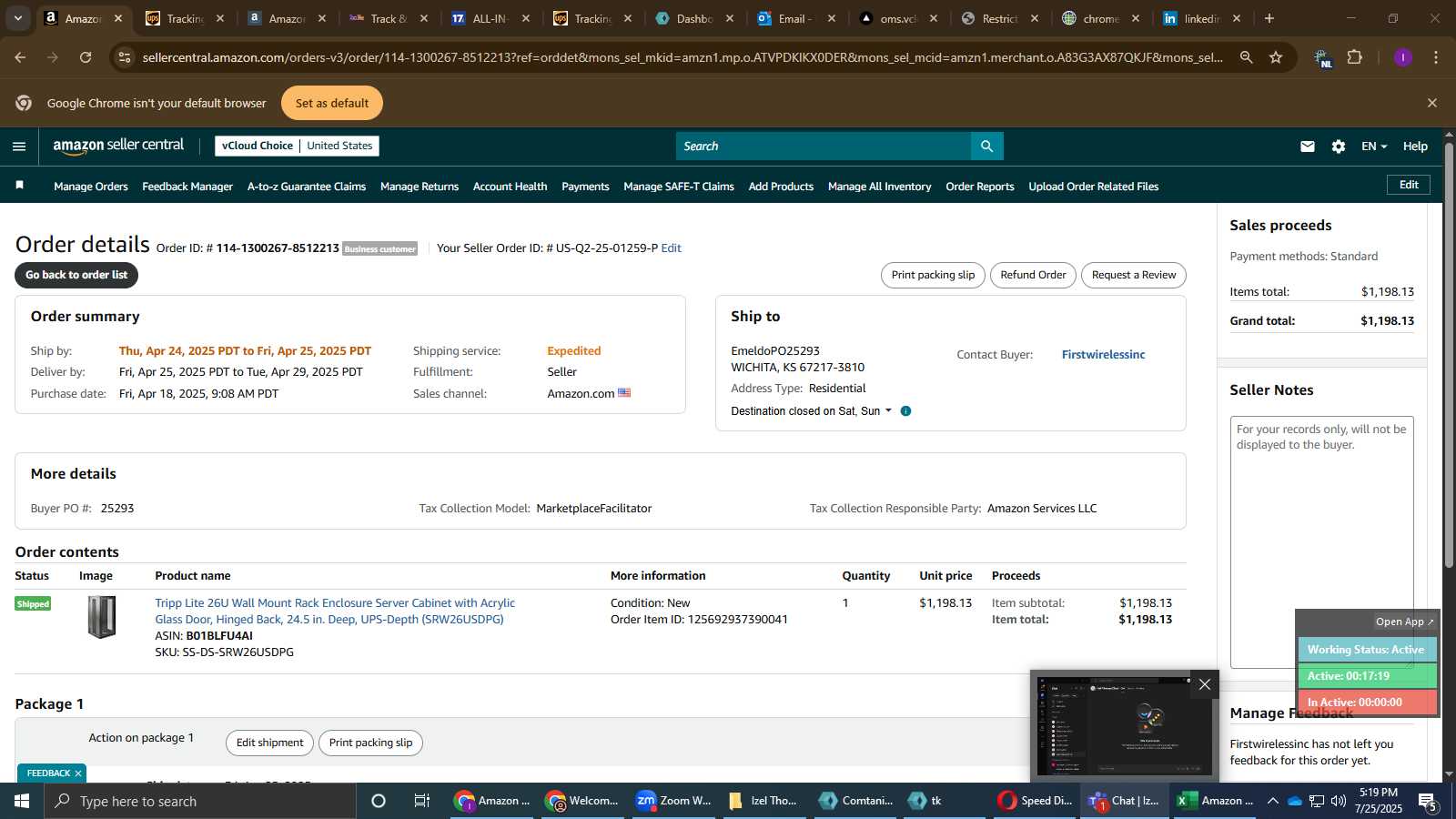This screenshot has width=1456, height=819.
Task: Click Go back to order list
Action: click(76, 275)
